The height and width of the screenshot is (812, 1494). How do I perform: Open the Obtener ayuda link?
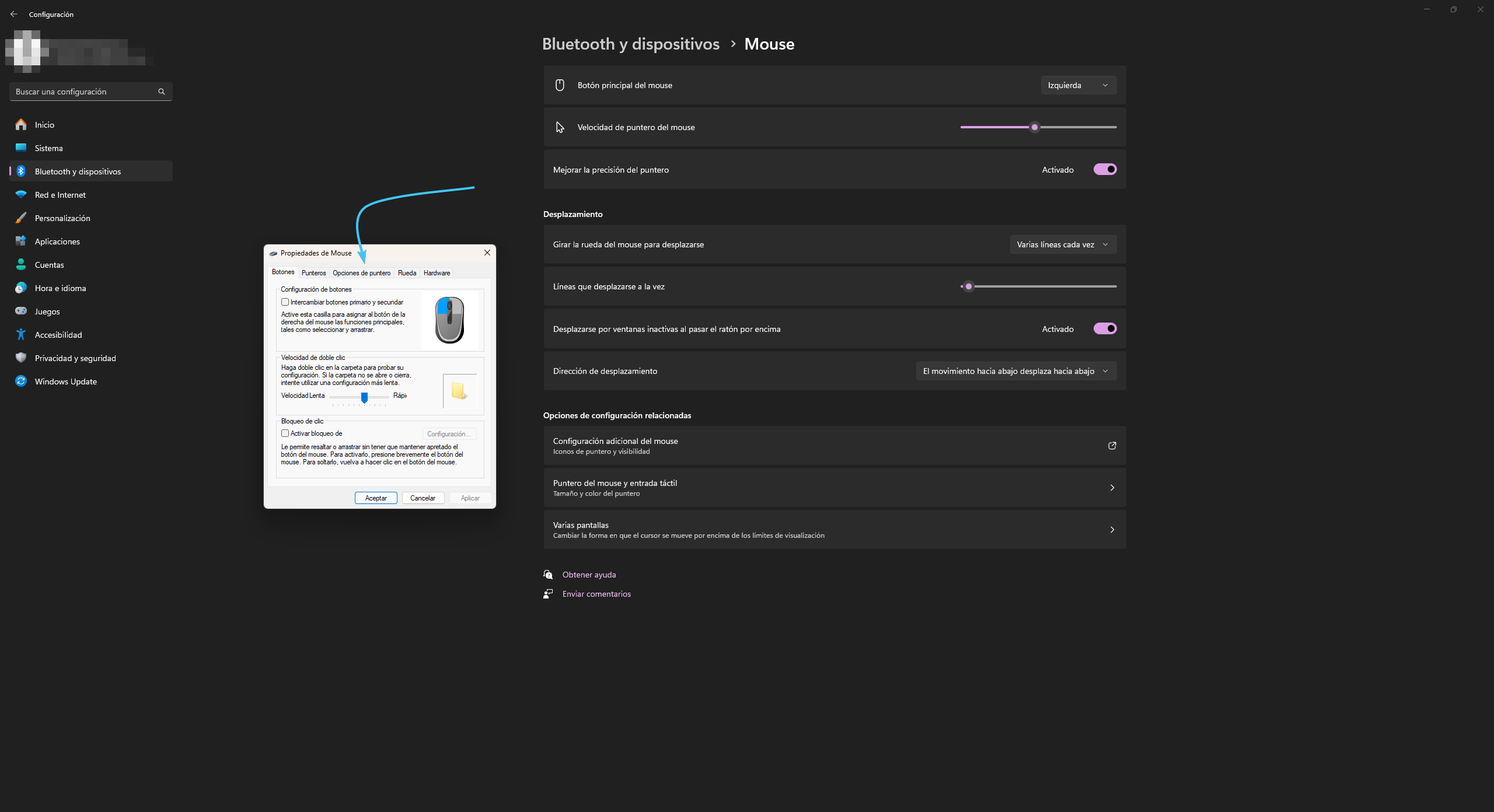(589, 575)
